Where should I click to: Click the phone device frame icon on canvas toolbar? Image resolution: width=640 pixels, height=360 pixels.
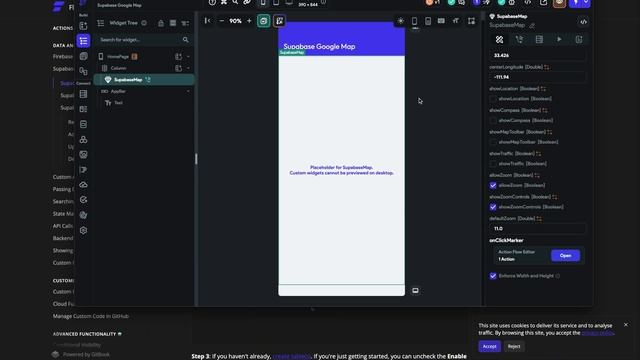(414, 21)
